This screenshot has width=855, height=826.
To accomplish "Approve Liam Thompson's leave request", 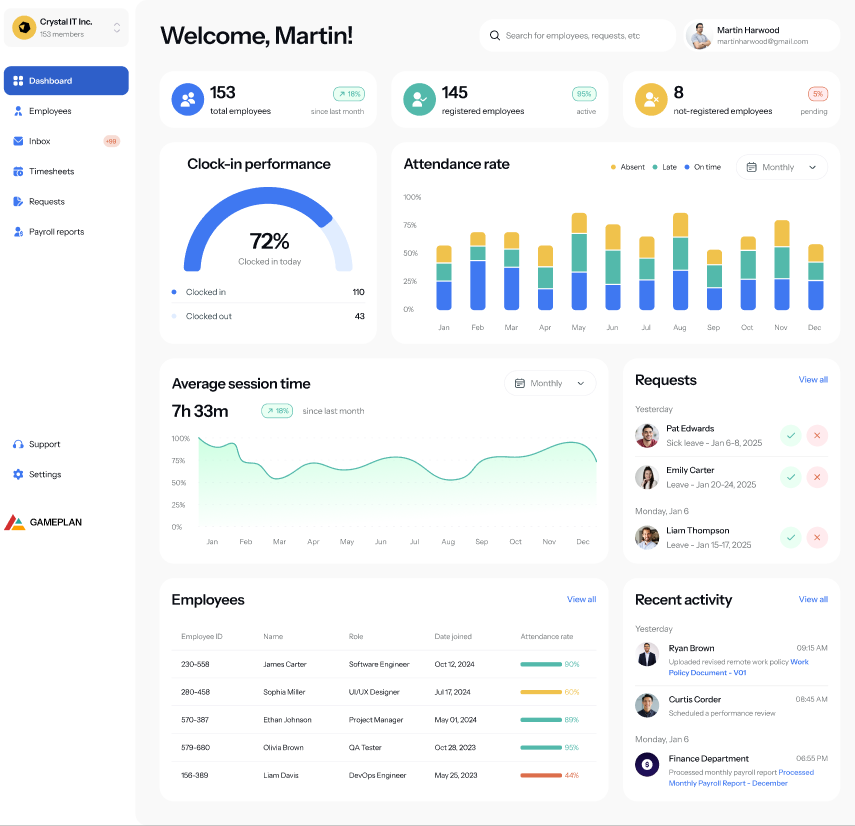I will pos(791,537).
